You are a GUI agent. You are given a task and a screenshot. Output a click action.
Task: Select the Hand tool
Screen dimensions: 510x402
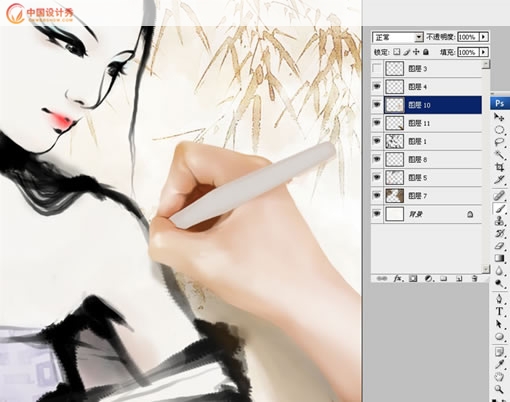(499, 377)
